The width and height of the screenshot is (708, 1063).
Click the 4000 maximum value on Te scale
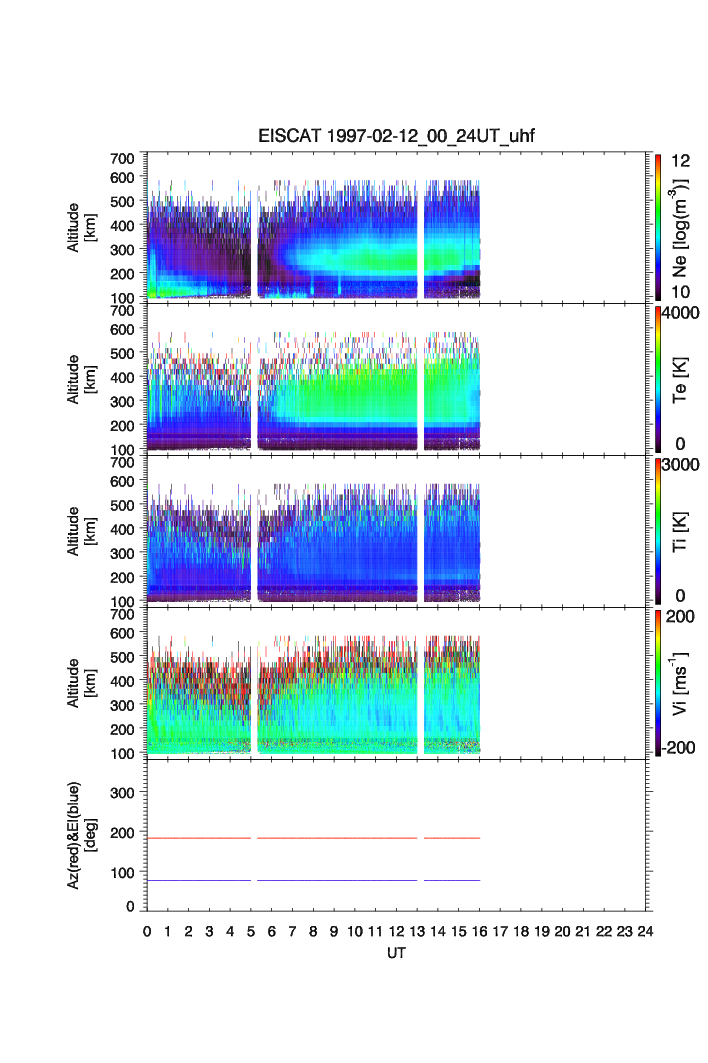[681, 313]
